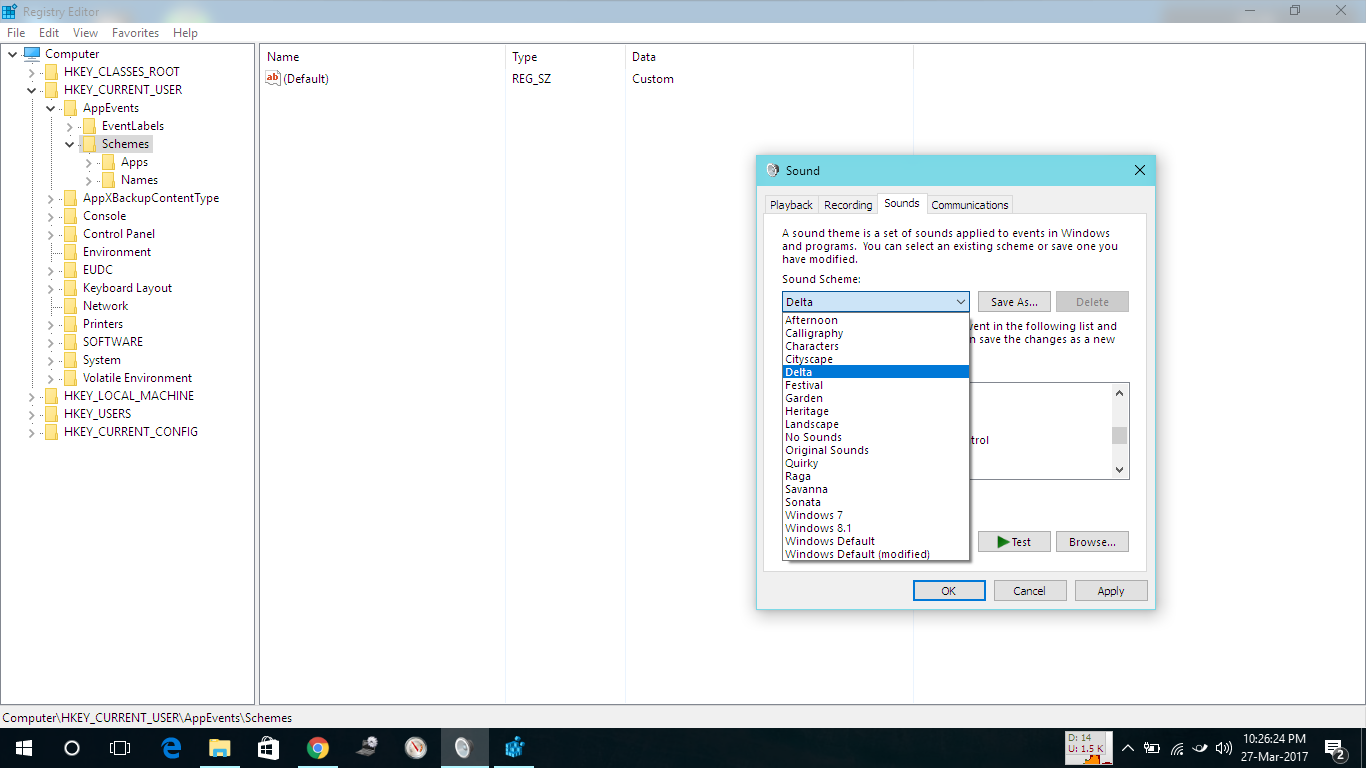Open Microsoft Edge from taskbar
The height and width of the screenshot is (768, 1366).
pos(171,747)
